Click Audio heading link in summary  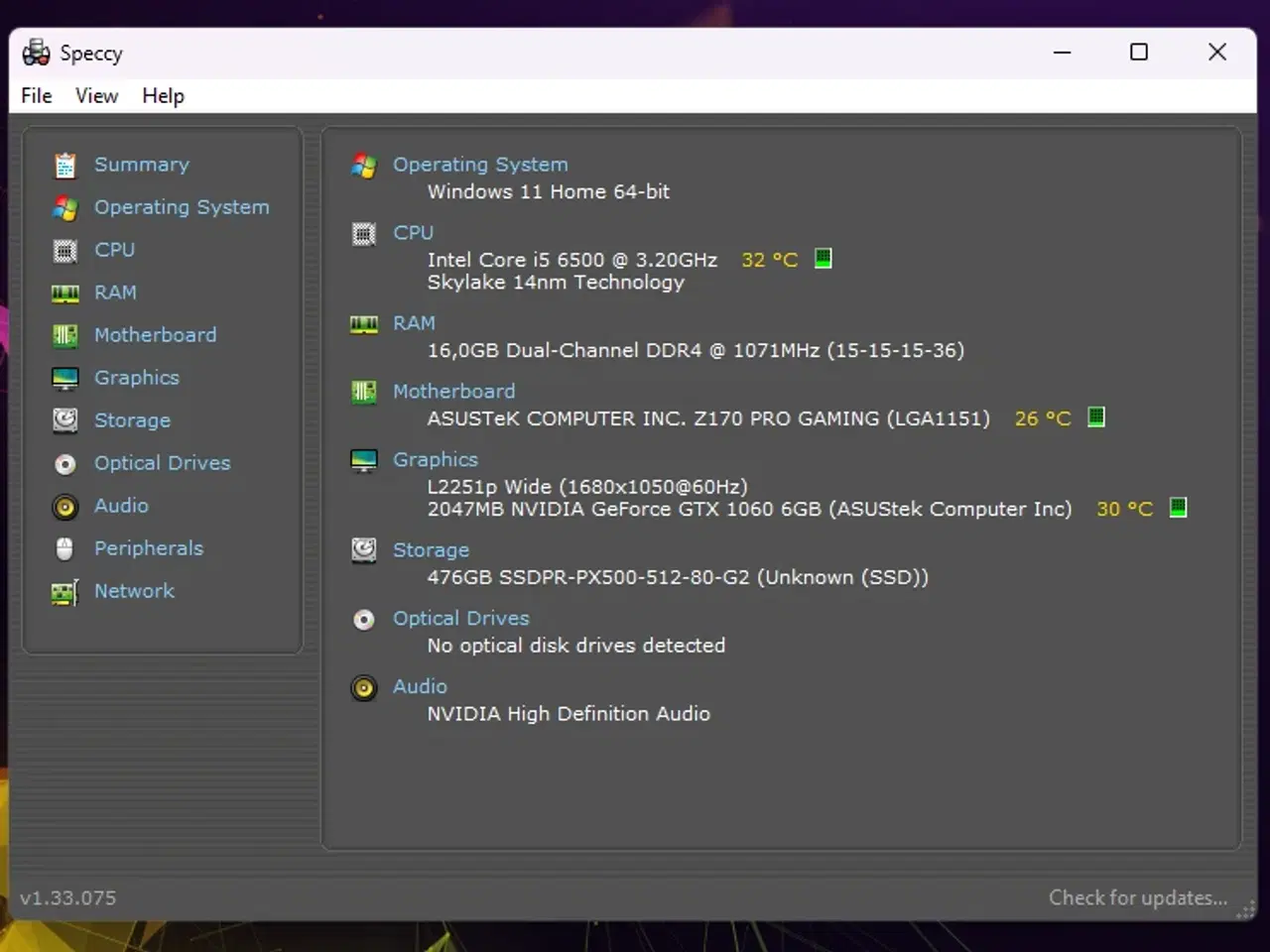pos(420,686)
